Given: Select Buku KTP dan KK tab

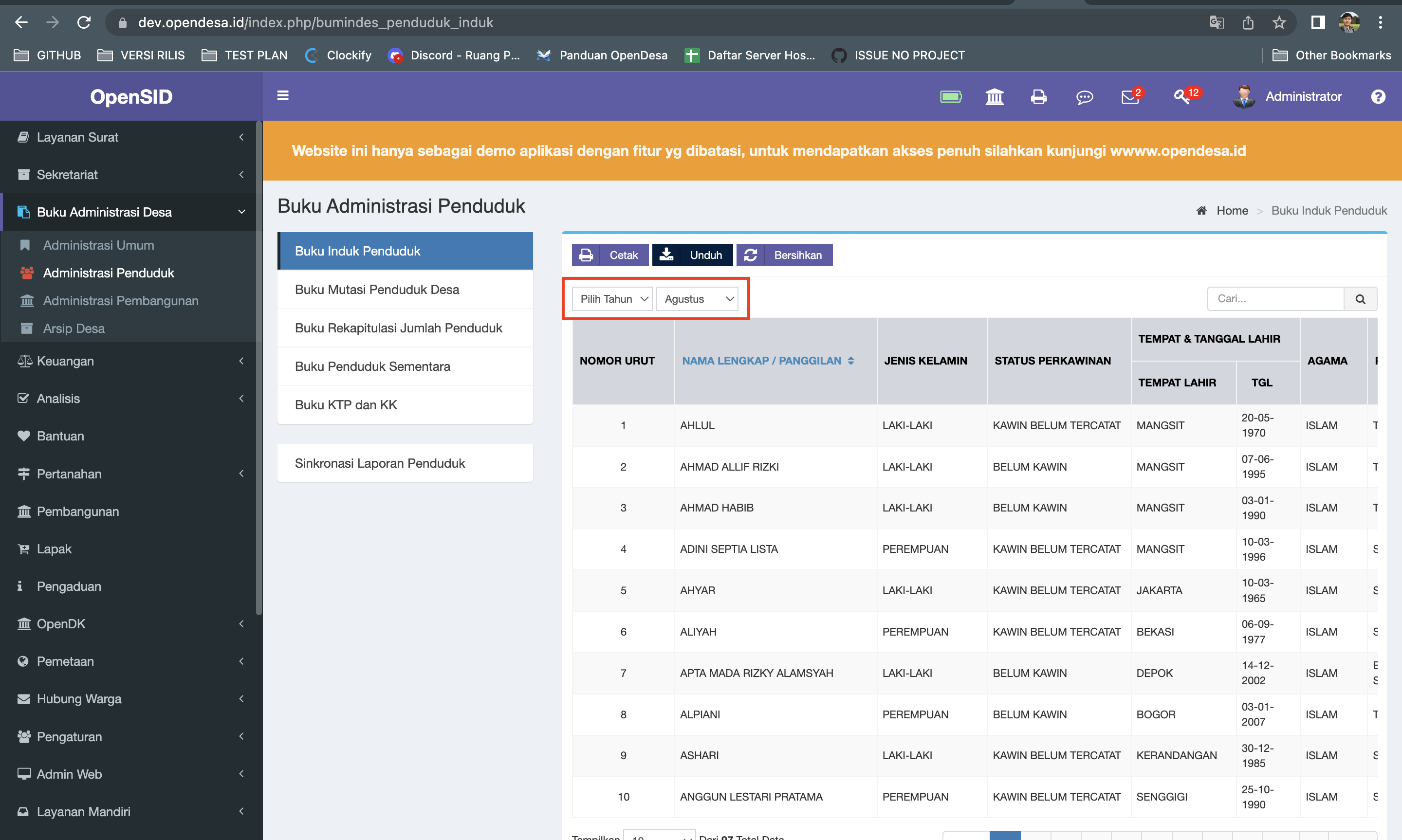Looking at the screenshot, I should (x=405, y=405).
